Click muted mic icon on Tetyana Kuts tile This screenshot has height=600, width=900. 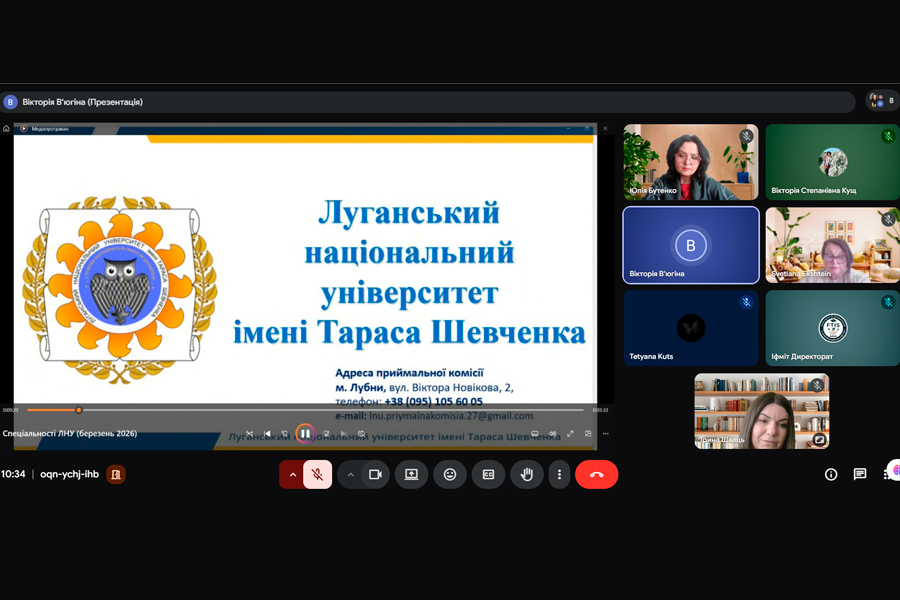(x=746, y=302)
